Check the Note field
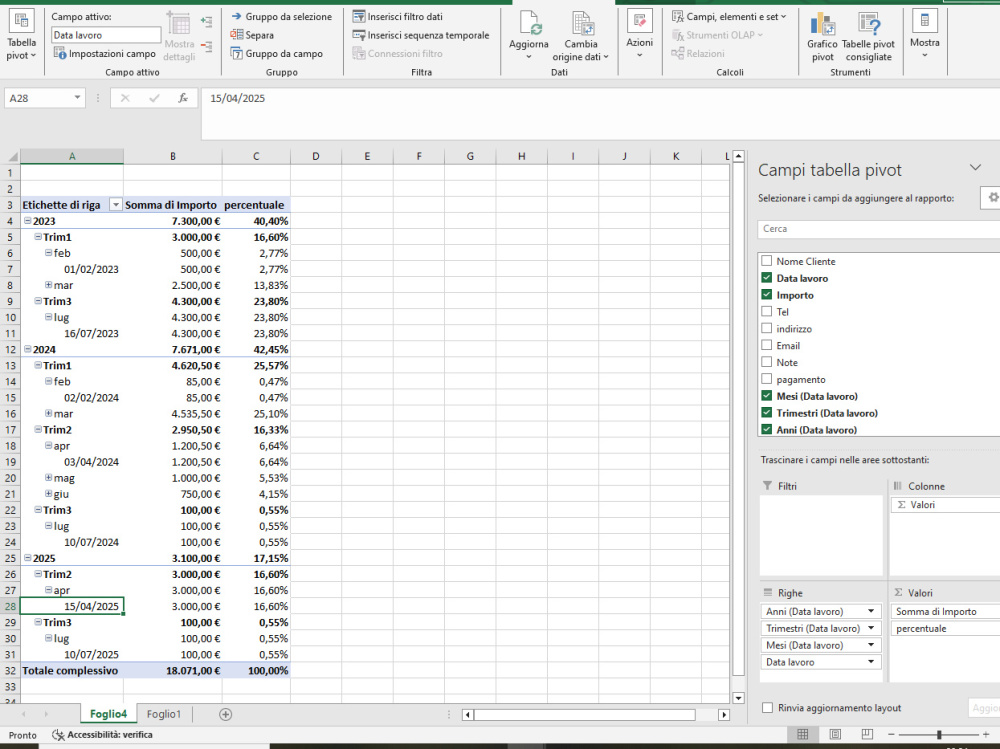Viewport: 1000px width, 749px height. [x=767, y=362]
